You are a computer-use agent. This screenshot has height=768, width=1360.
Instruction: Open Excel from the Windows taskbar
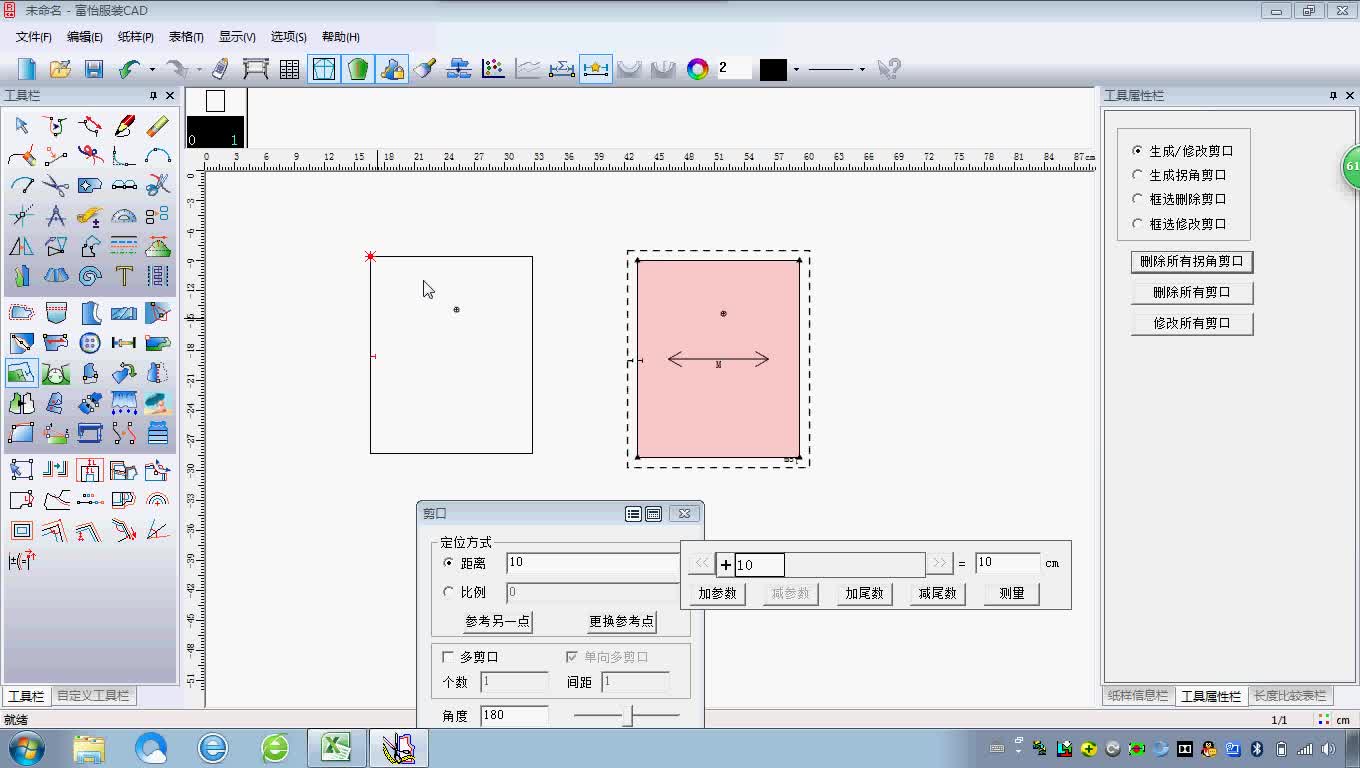(336, 747)
